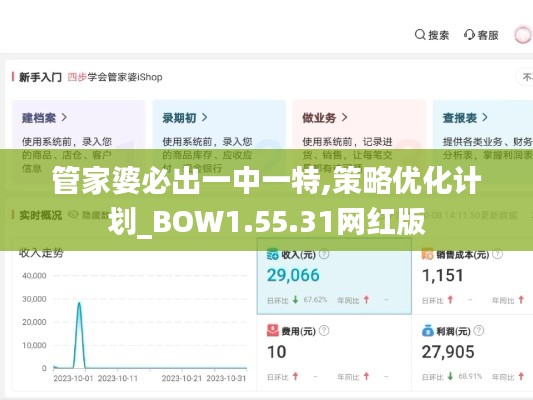This screenshot has width=533, height=400.
Task: Click the 40,000 y-axis label
Action: [34, 276]
